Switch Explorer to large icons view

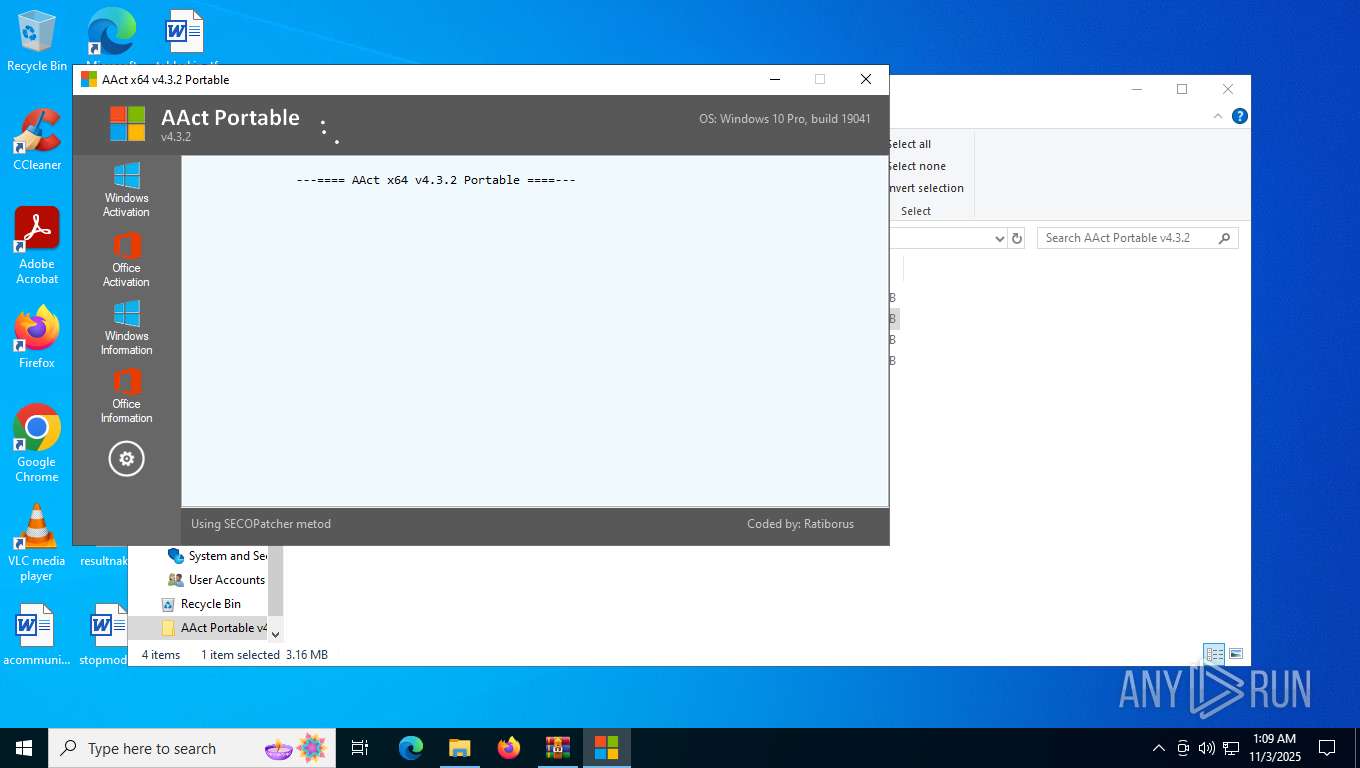(1236, 654)
